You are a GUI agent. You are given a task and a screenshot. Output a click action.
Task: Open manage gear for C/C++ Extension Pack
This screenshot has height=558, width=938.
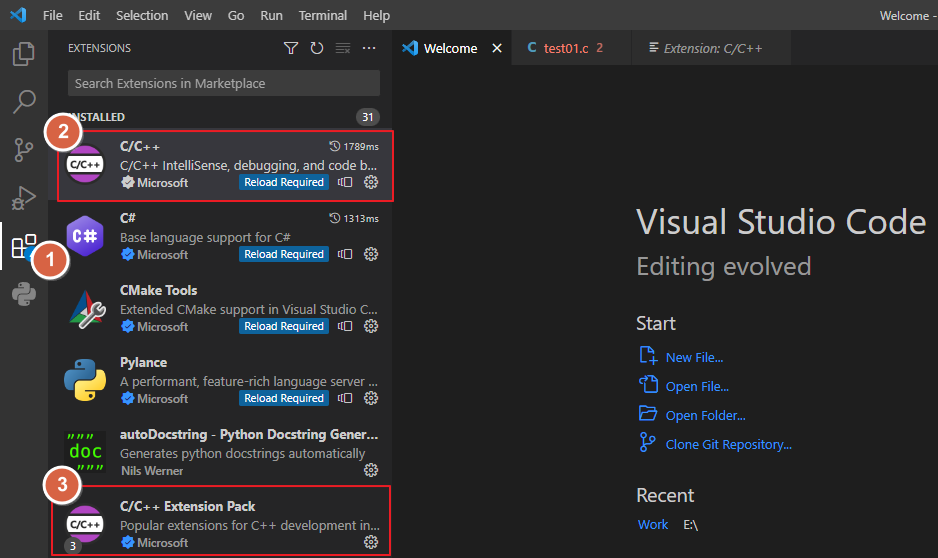(371, 542)
